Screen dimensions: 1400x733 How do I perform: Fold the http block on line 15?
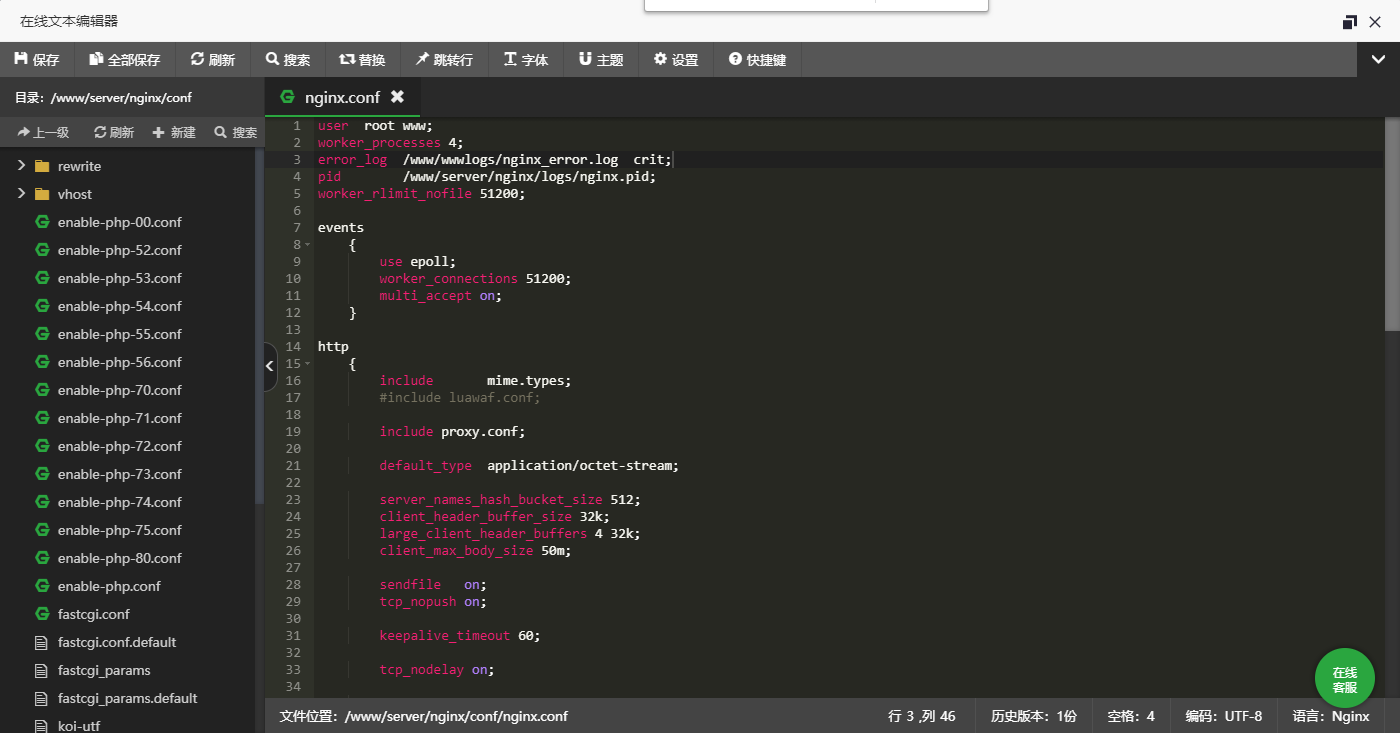308,364
